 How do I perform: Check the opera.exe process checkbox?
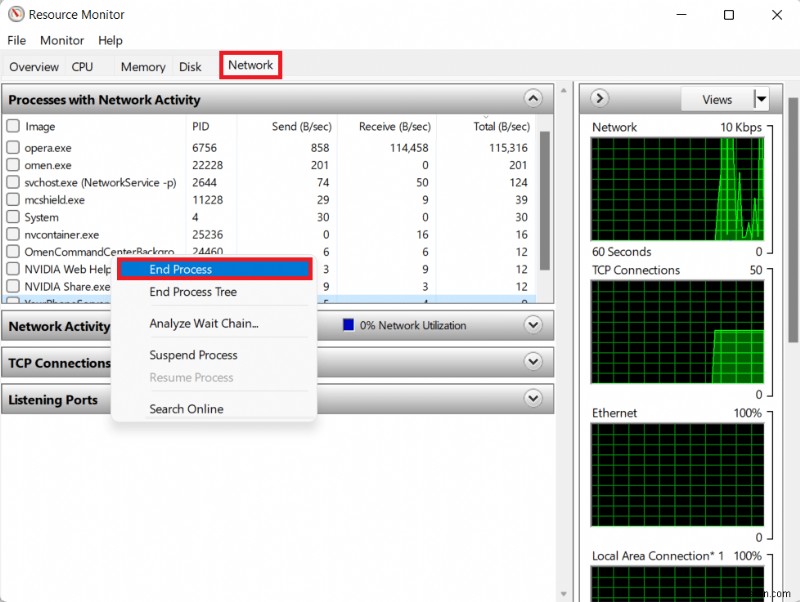pos(13,148)
